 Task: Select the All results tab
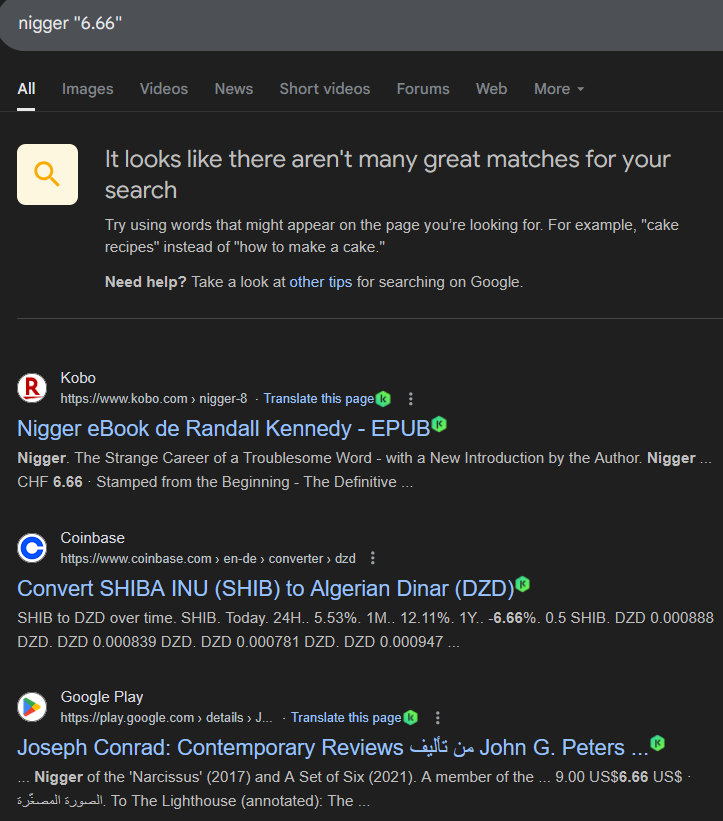[26, 89]
